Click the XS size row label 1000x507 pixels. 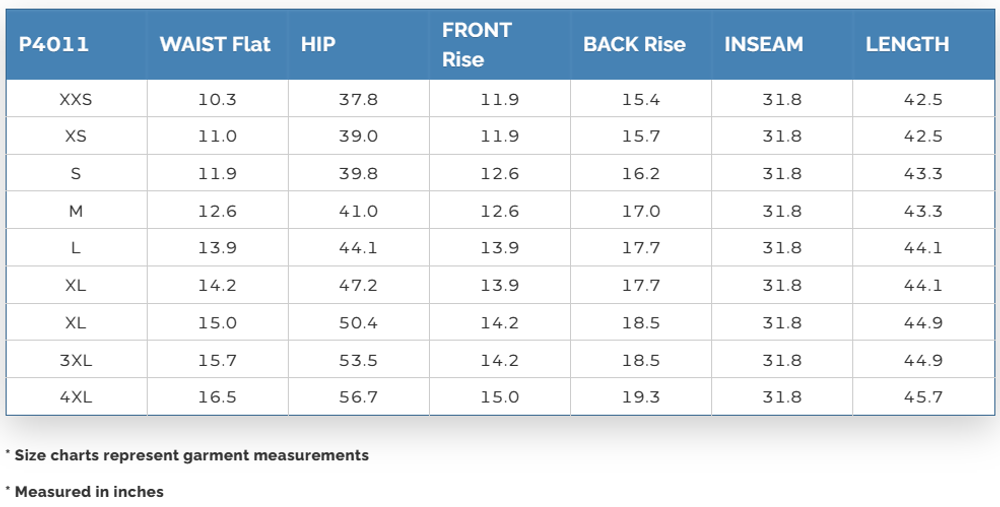point(76,137)
